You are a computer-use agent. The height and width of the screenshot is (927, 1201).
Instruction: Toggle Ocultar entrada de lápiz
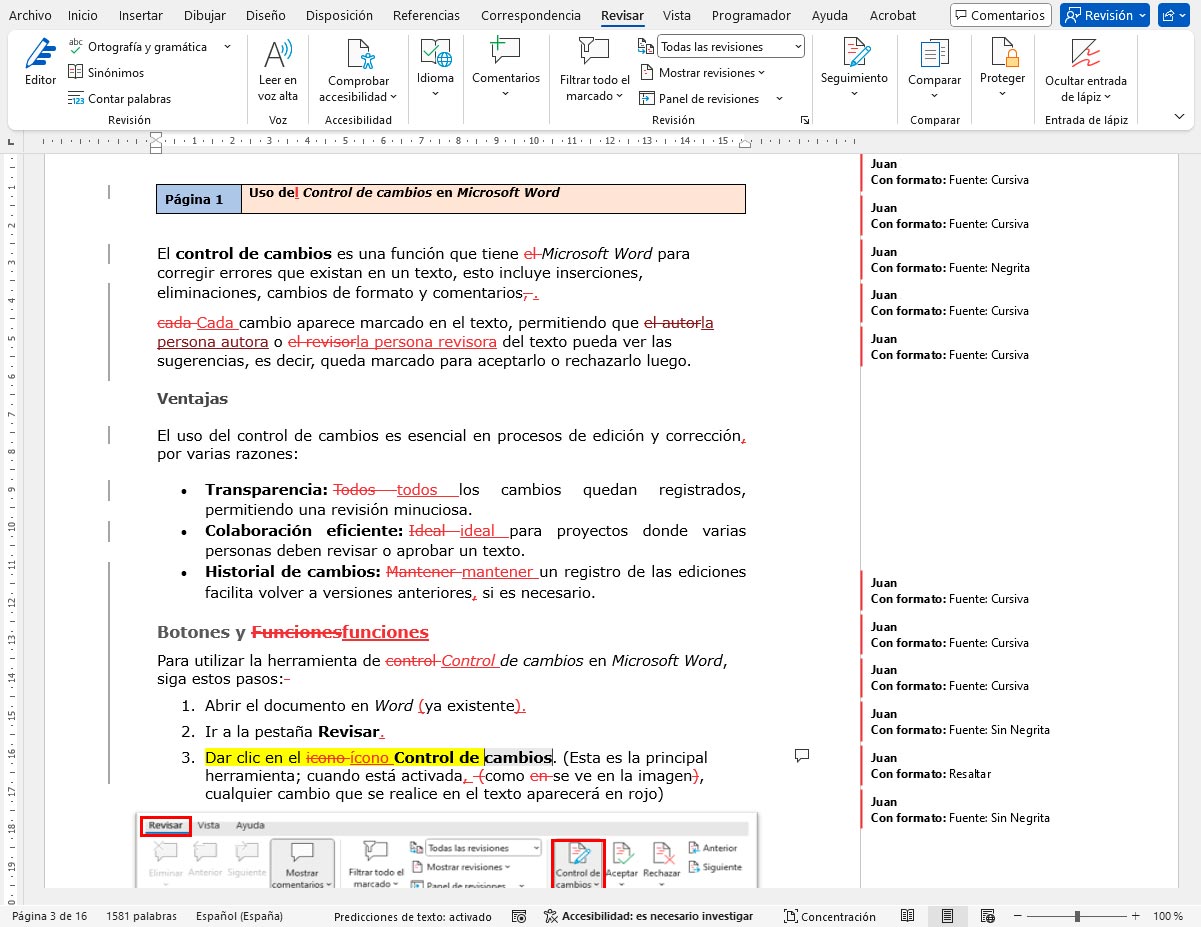point(1085,62)
